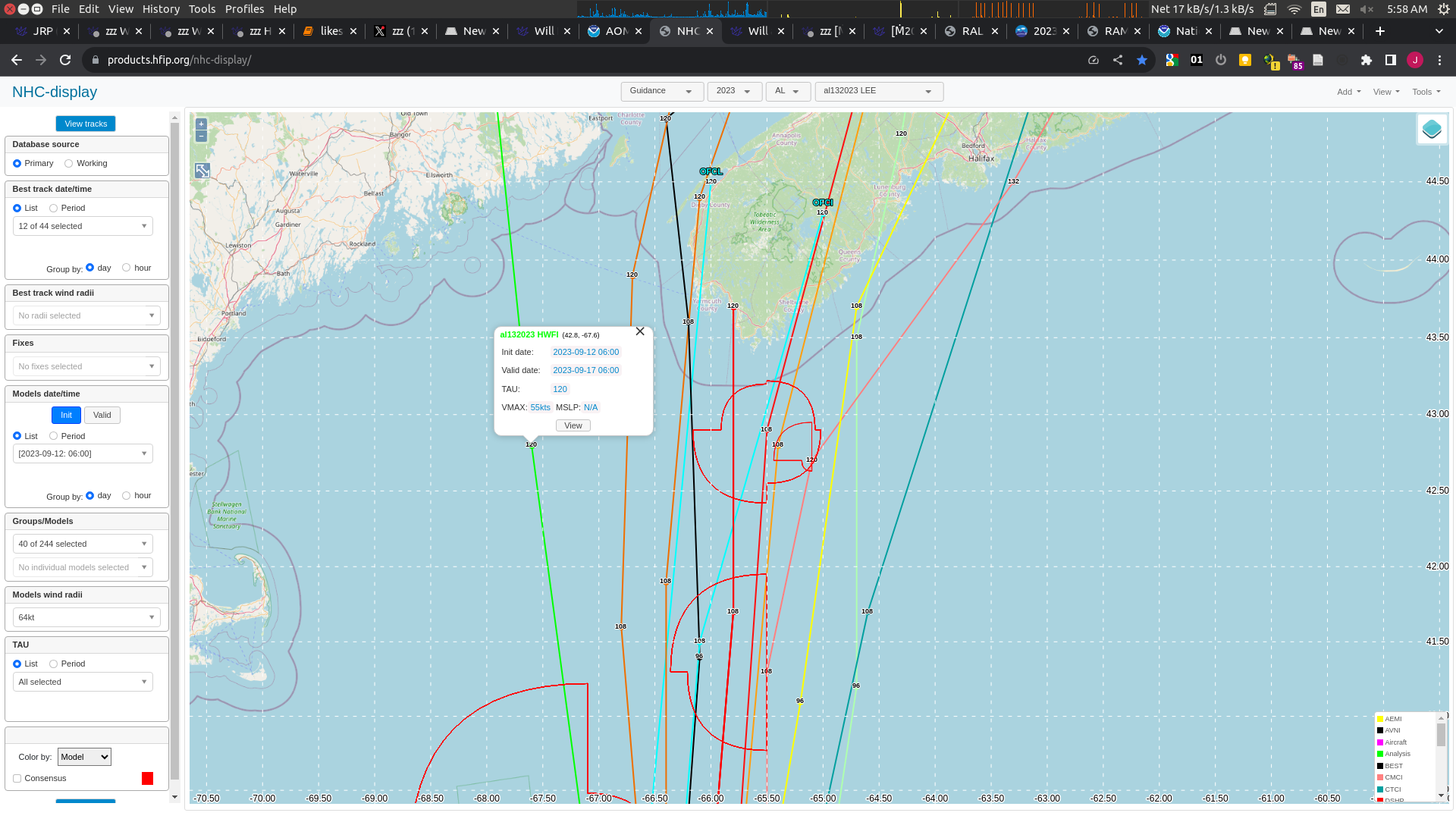The height and width of the screenshot is (819, 1456).
Task: Open the page Tools menu
Action: pyautogui.click(x=1426, y=92)
